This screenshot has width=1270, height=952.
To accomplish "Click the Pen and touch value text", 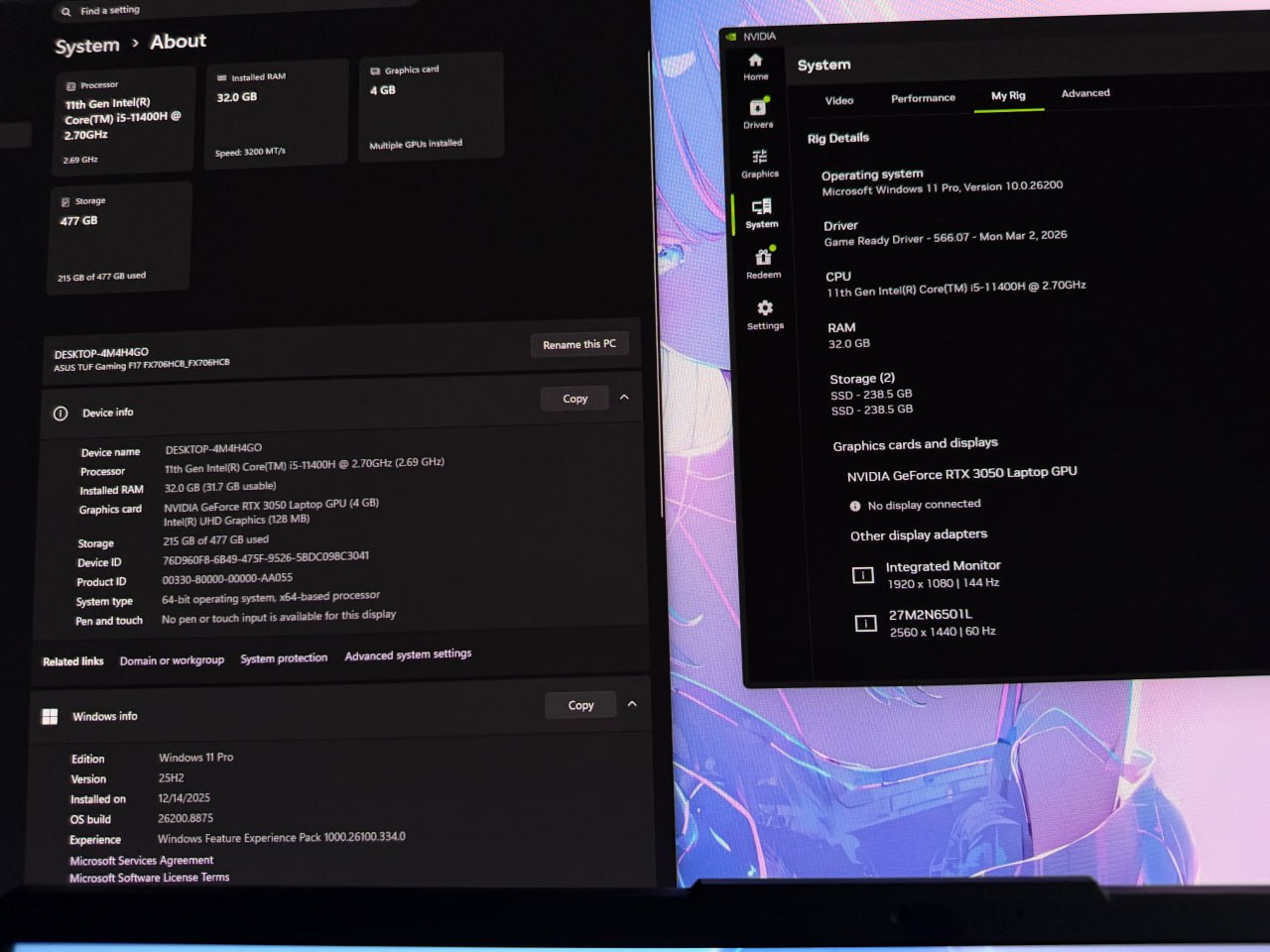I will tap(279, 617).
